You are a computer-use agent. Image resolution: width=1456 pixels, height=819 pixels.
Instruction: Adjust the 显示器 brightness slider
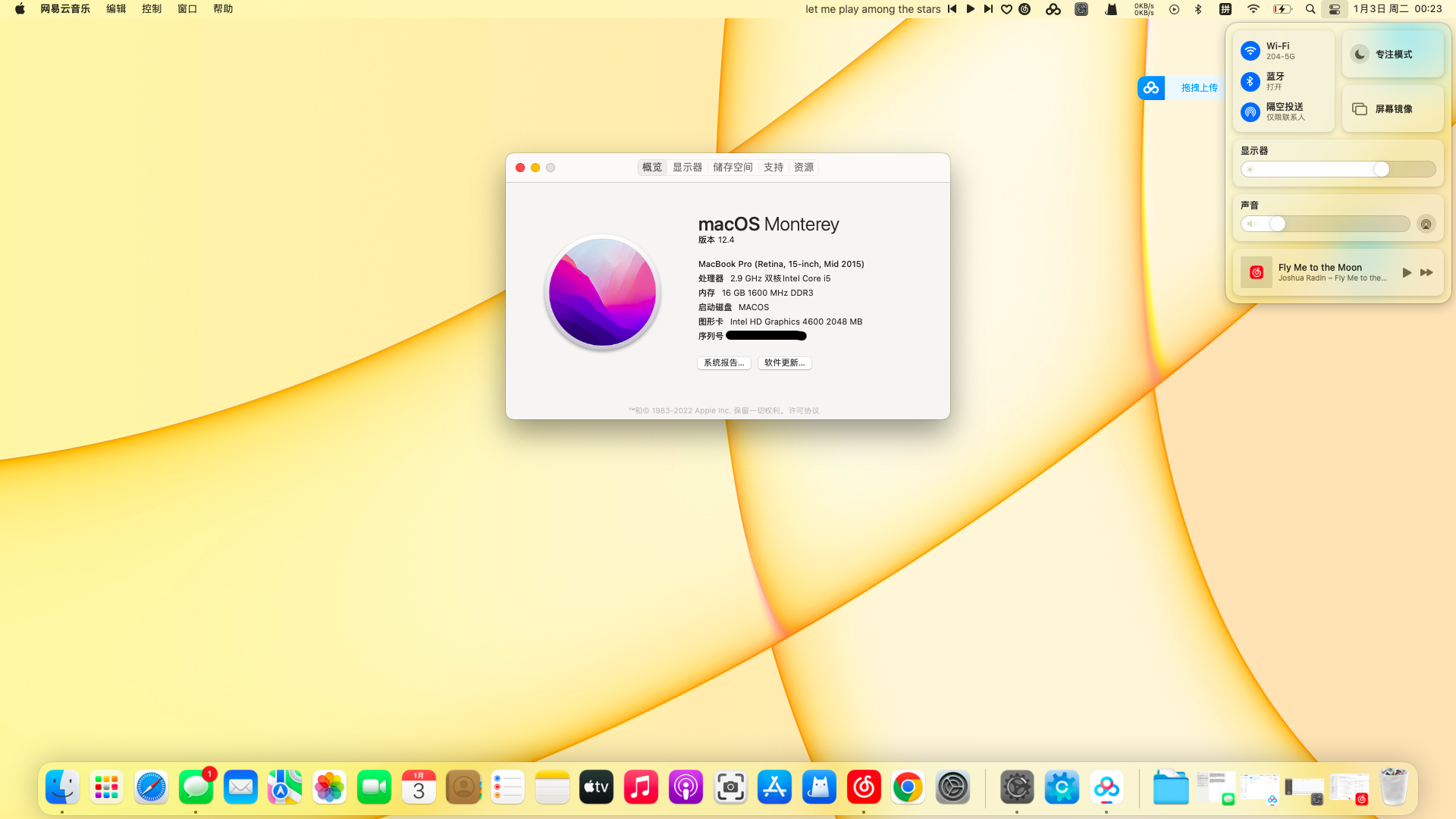pos(1381,168)
